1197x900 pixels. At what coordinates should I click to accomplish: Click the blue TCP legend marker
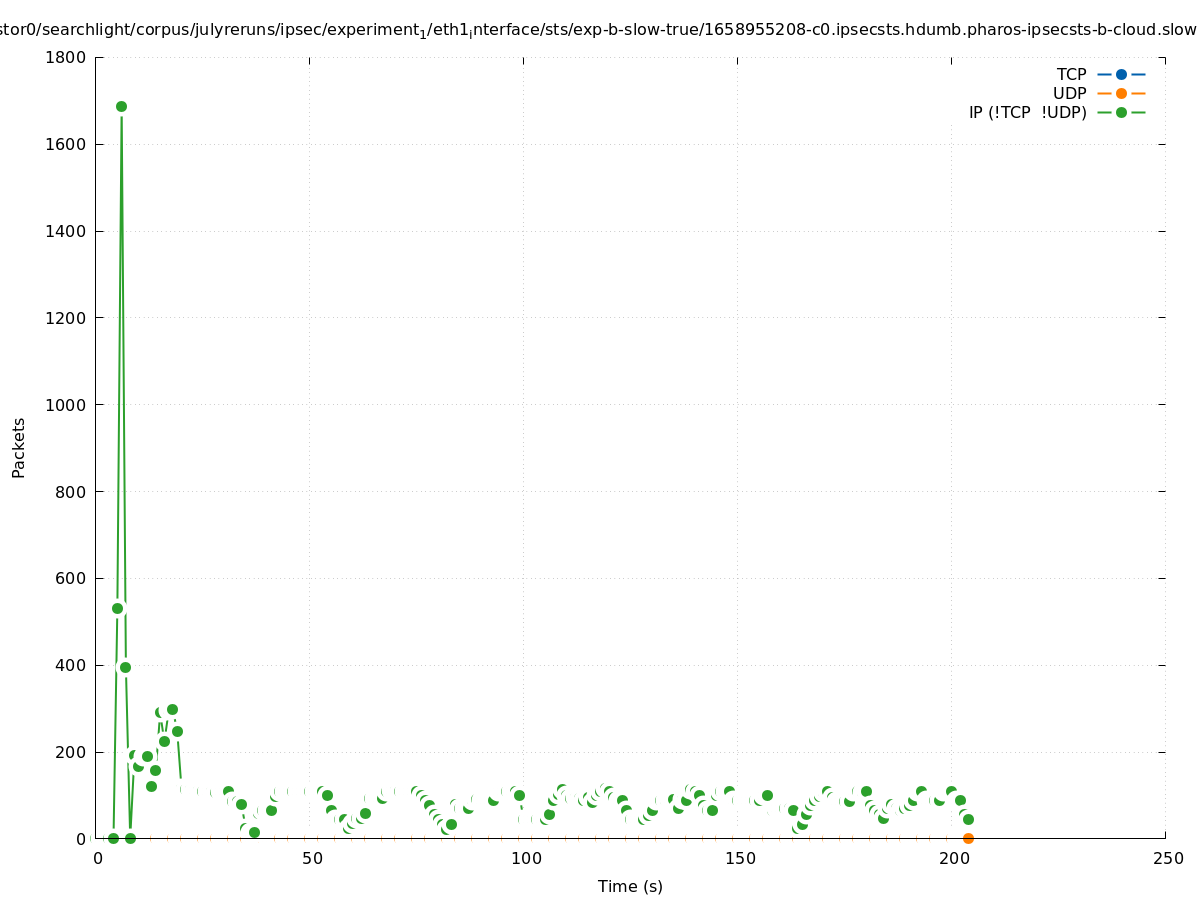(1121, 75)
